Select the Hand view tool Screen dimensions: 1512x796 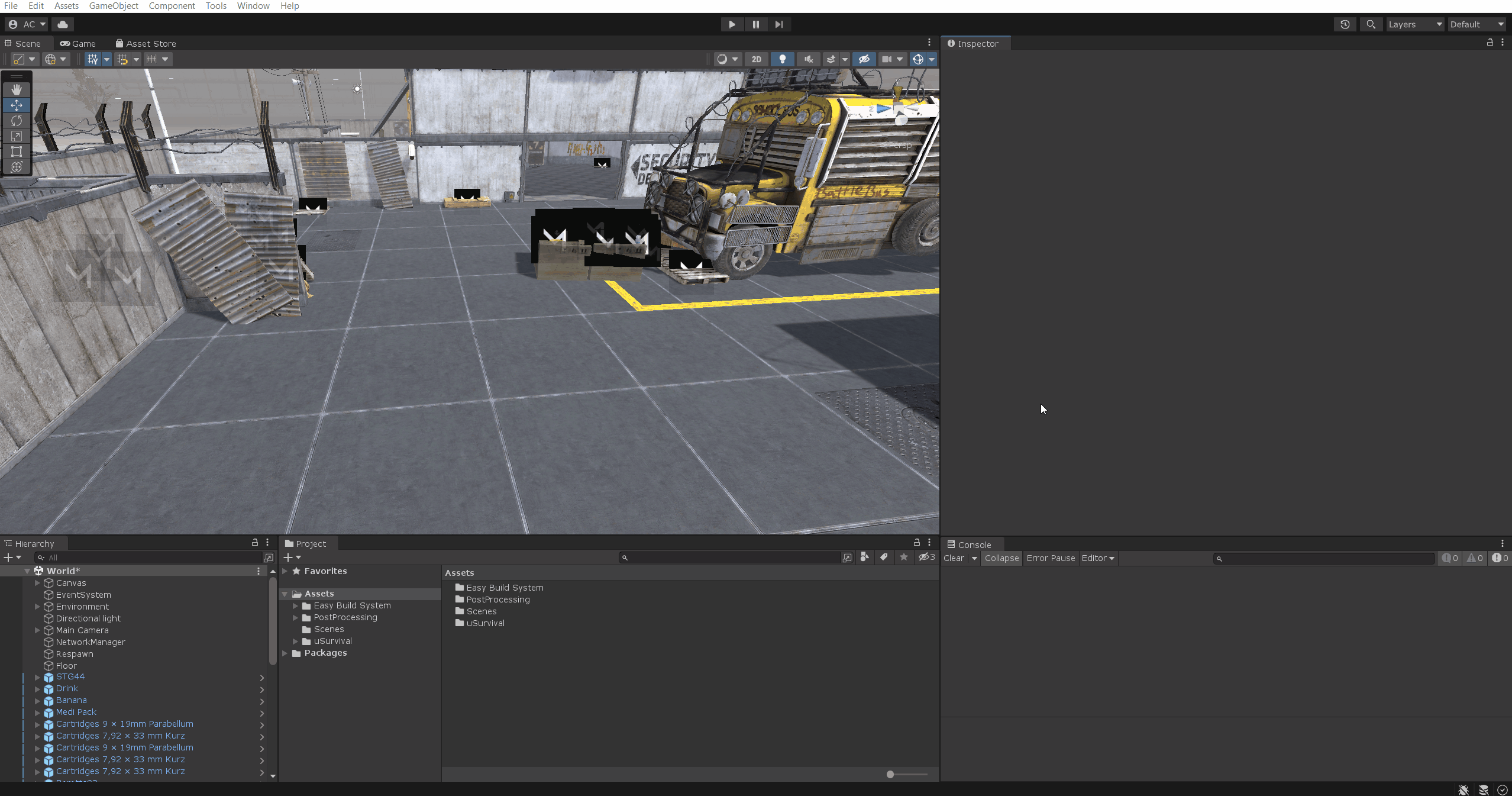coord(17,89)
